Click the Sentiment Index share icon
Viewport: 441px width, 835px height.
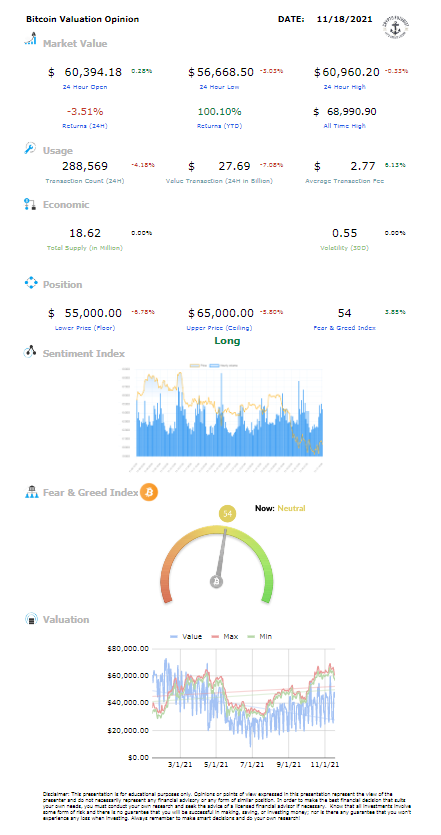[x=30, y=351]
